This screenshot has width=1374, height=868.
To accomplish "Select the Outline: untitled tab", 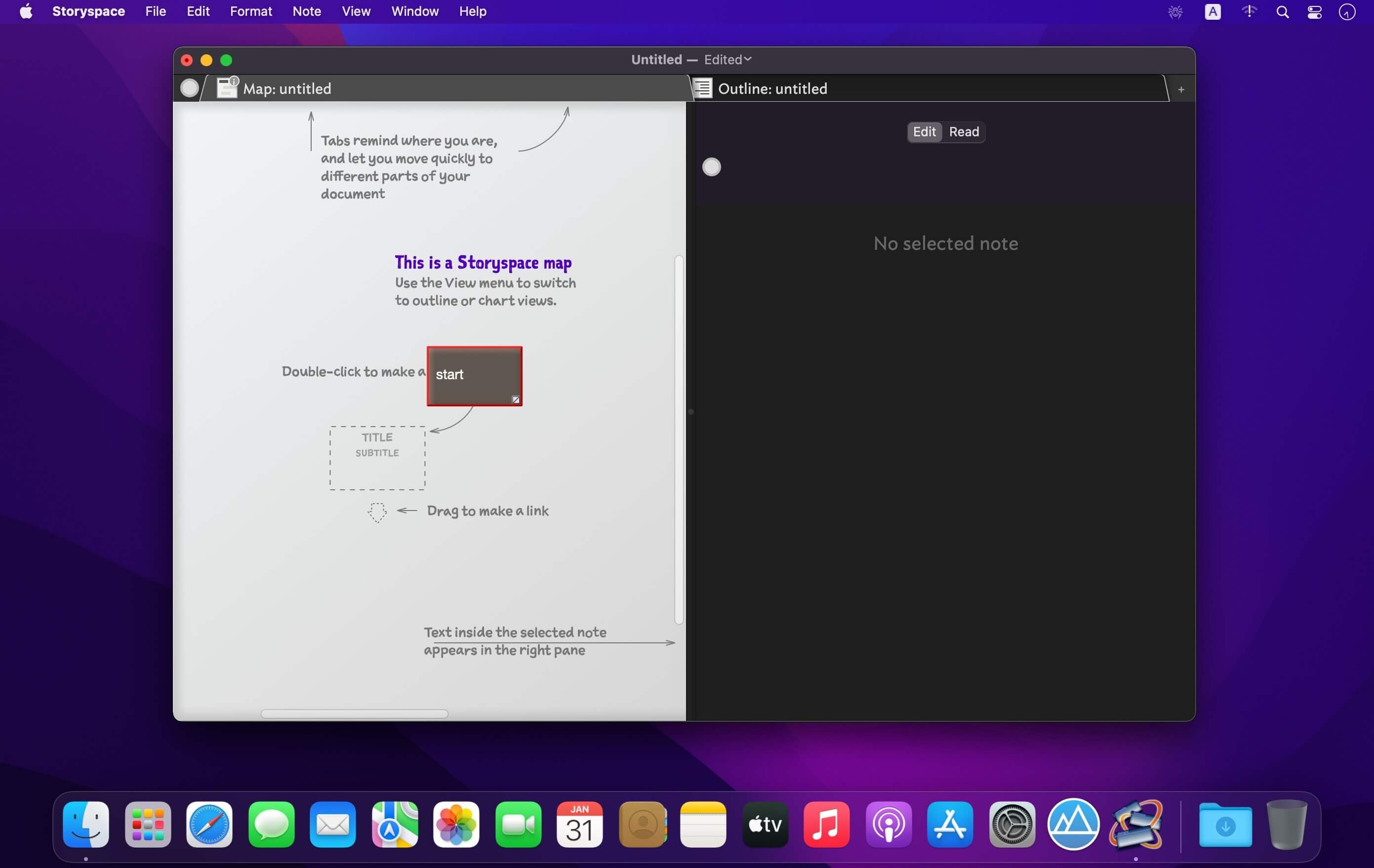I will [x=772, y=88].
